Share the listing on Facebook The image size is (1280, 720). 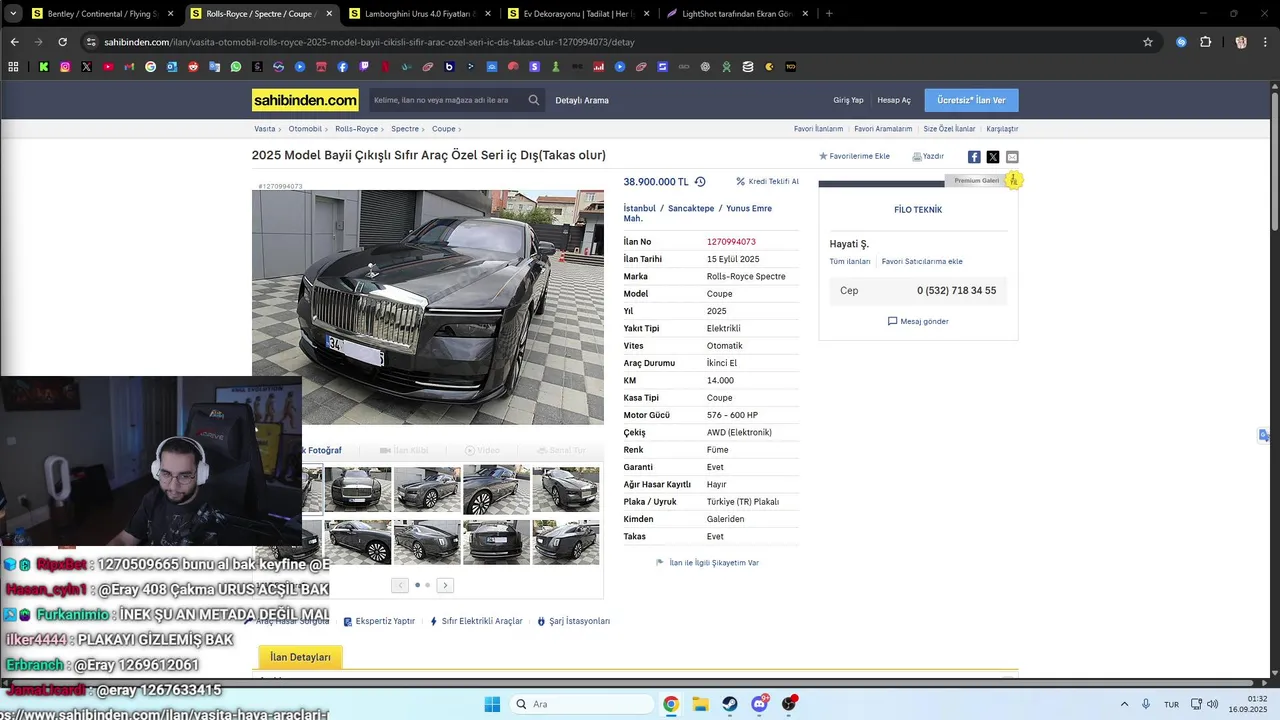click(x=974, y=157)
